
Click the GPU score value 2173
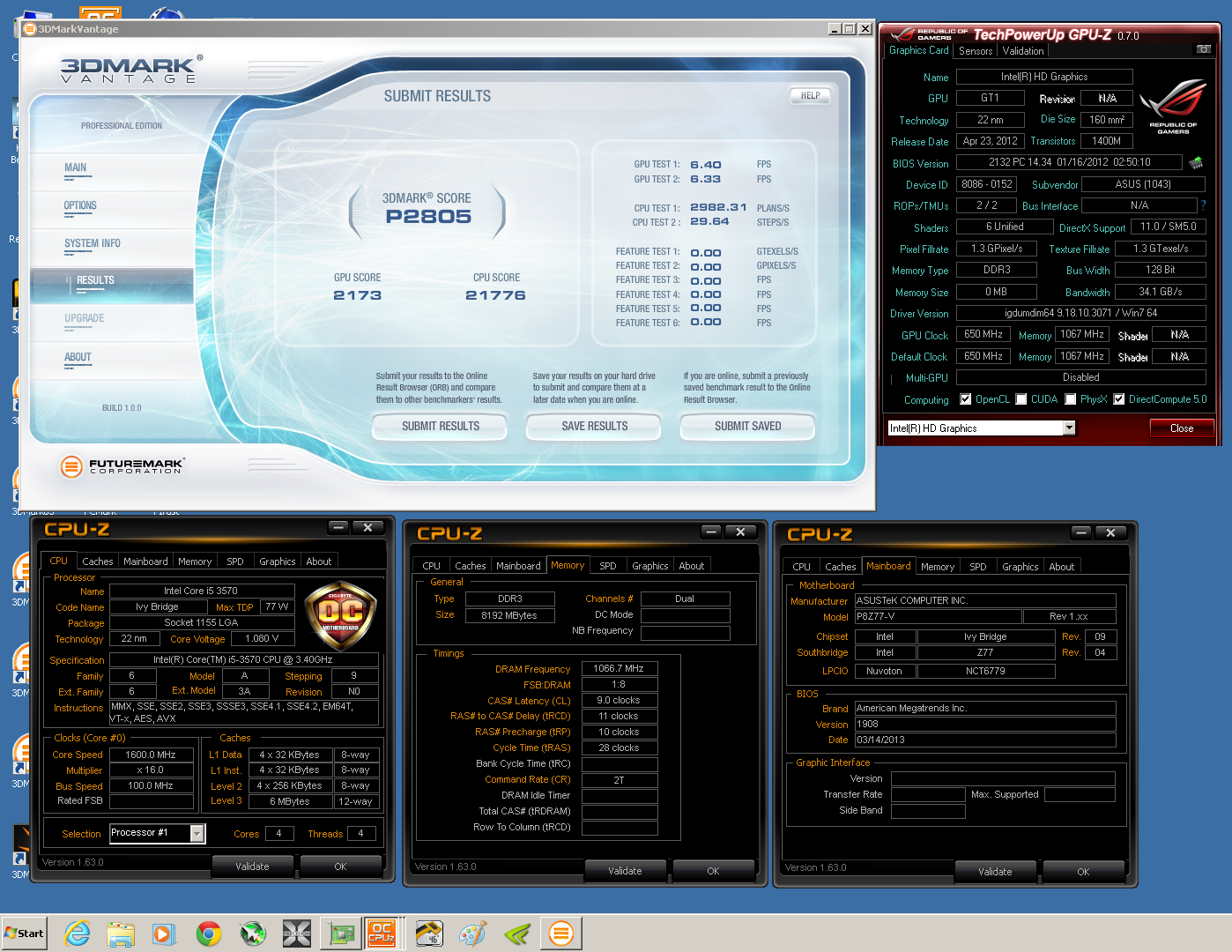tap(357, 295)
